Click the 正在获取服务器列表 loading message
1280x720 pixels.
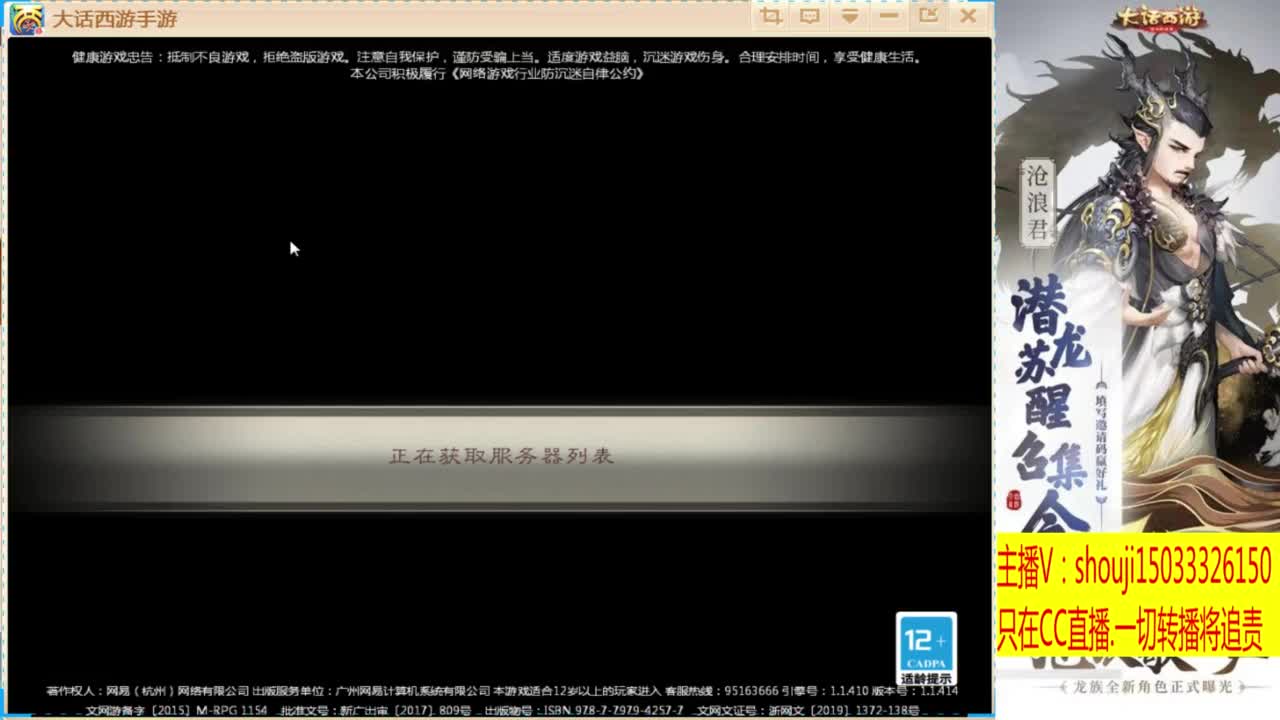pos(501,456)
